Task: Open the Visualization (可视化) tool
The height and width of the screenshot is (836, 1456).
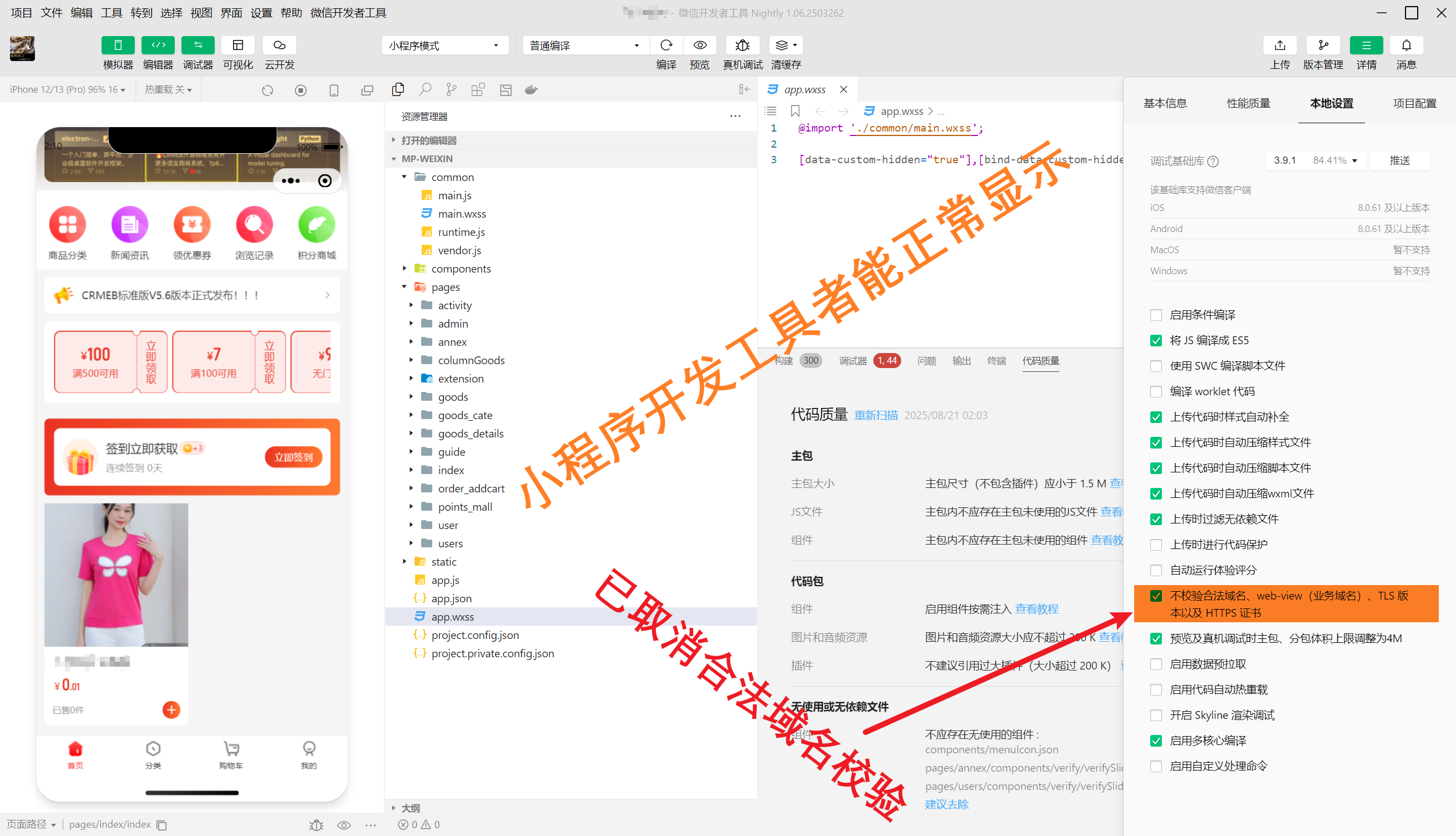Action: tap(237, 46)
